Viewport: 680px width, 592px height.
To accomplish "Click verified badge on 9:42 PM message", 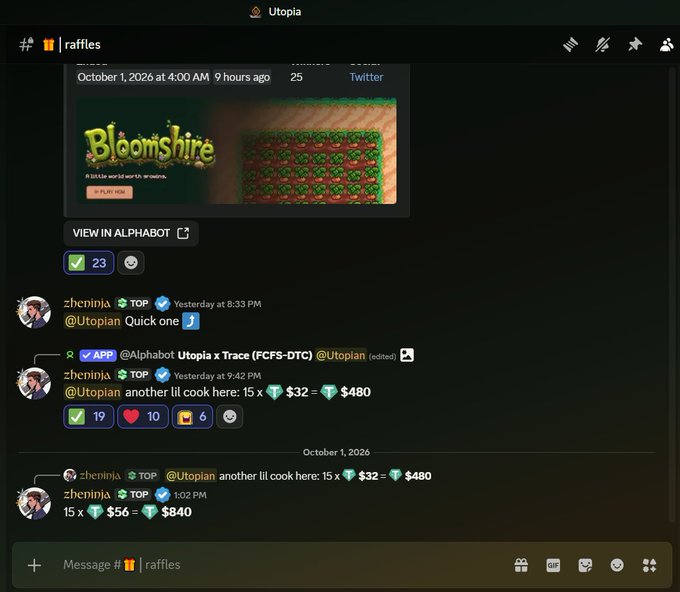I will pos(163,375).
